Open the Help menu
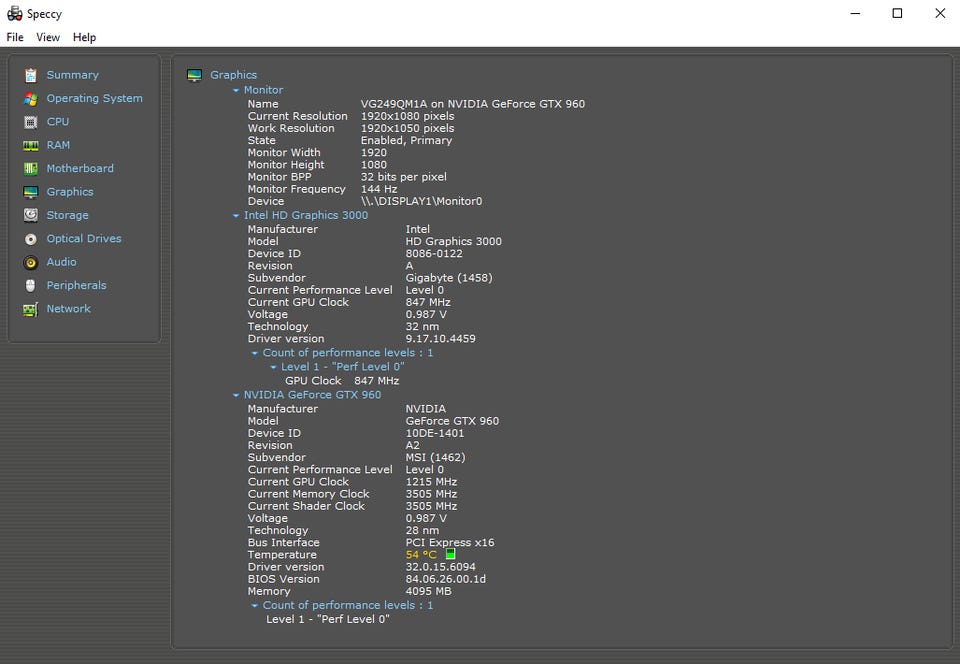This screenshot has height=664, width=960. click(x=84, y=37)
